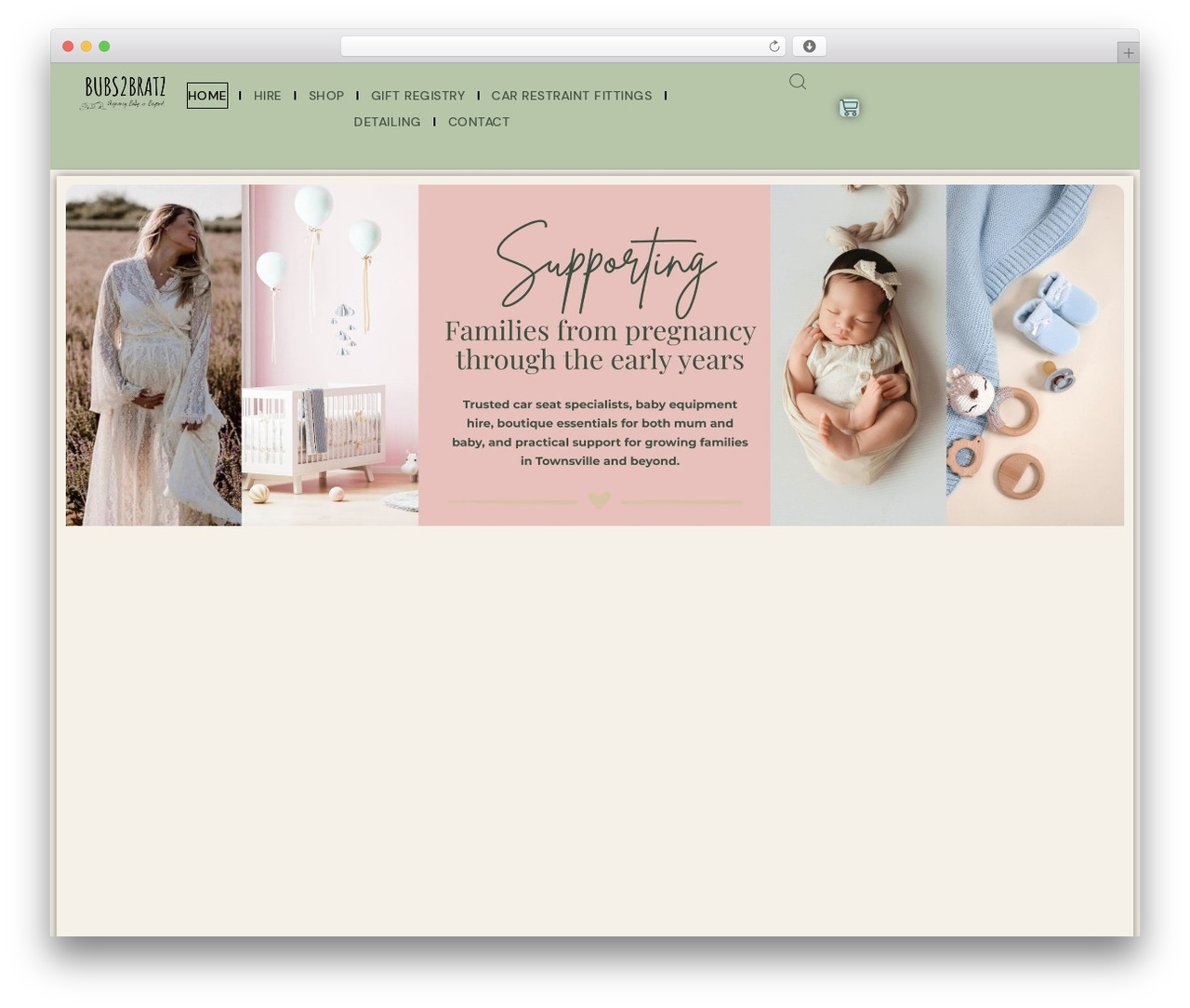Click the blue baby booties photo
Image resolution: width=1190 pixels, height=1008 pixels.
coord(1035,355)
